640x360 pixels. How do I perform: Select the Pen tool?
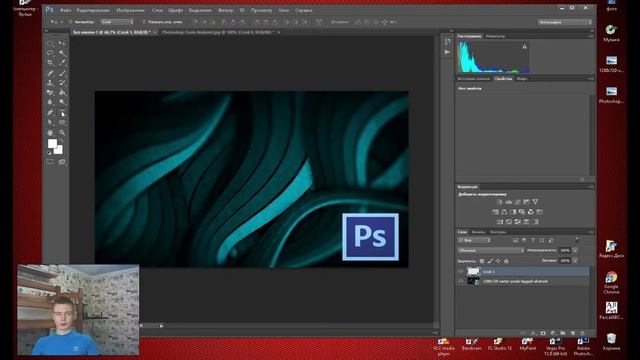coord(50,113)
